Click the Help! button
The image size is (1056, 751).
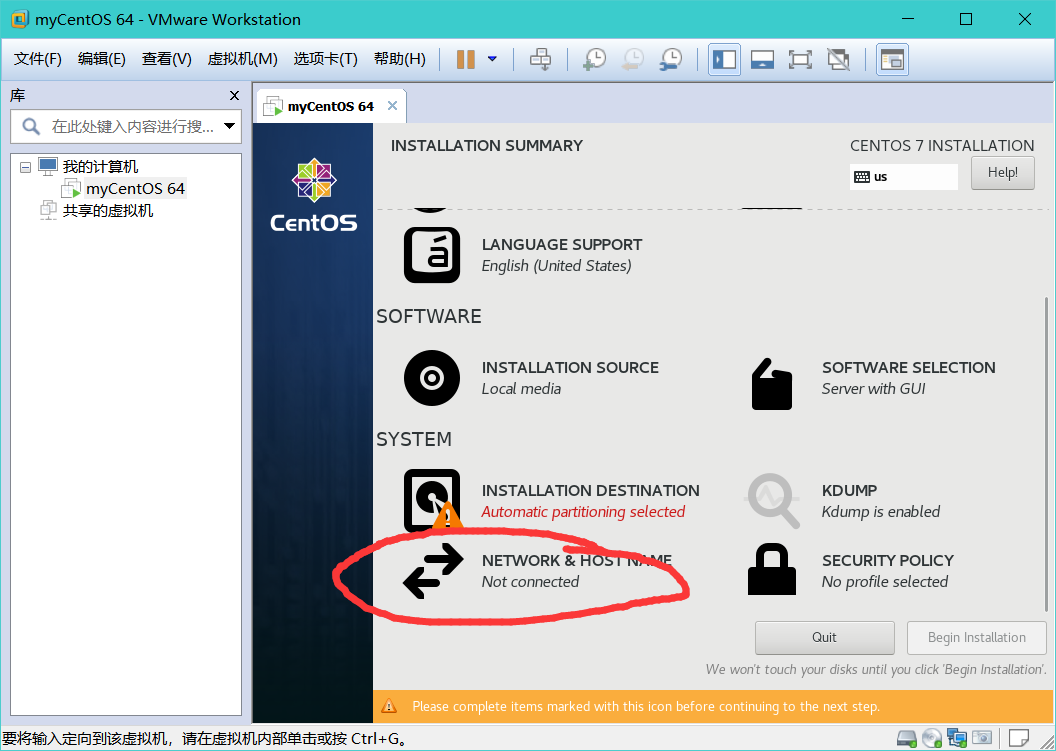point(1002,173)
